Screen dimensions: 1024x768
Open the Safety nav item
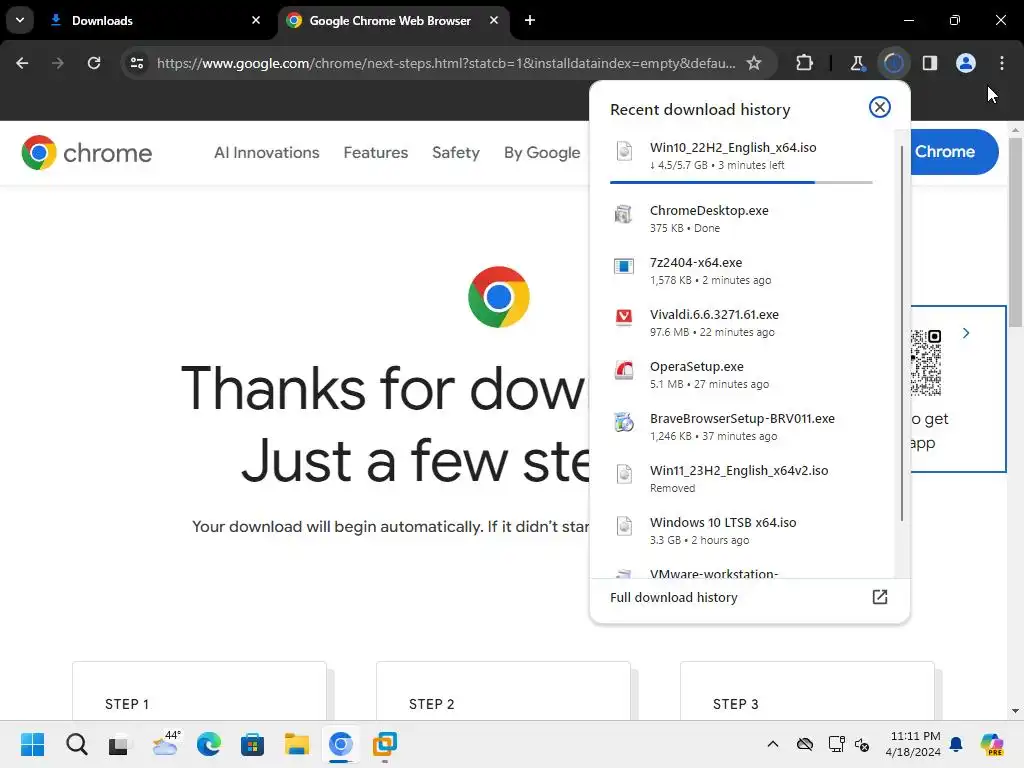click(x=456, y=153)
